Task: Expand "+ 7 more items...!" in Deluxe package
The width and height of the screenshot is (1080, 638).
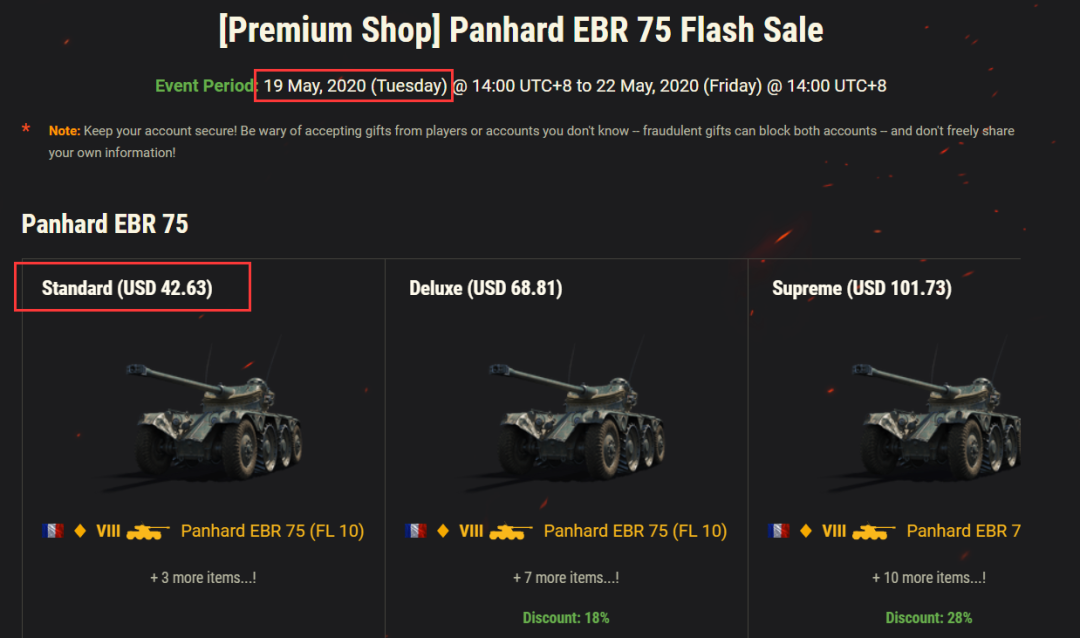Action: (x=566, y=577)
